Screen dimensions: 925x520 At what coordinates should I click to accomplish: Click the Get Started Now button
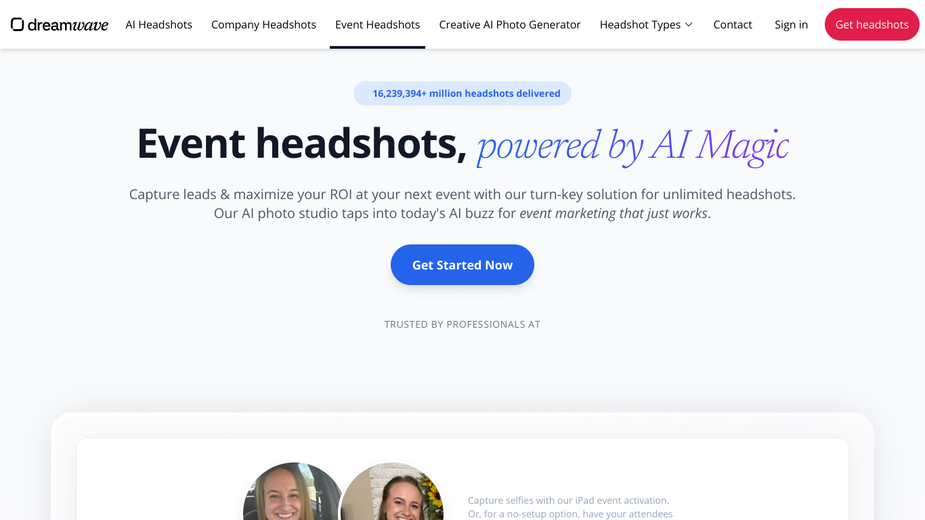pos(462,265)
